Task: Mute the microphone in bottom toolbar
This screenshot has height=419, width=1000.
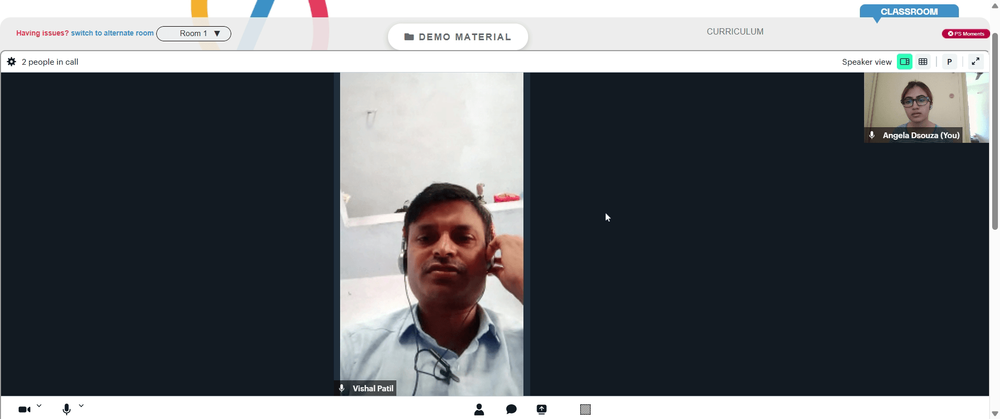Action: pyautogui.click(x=66, y=409)
